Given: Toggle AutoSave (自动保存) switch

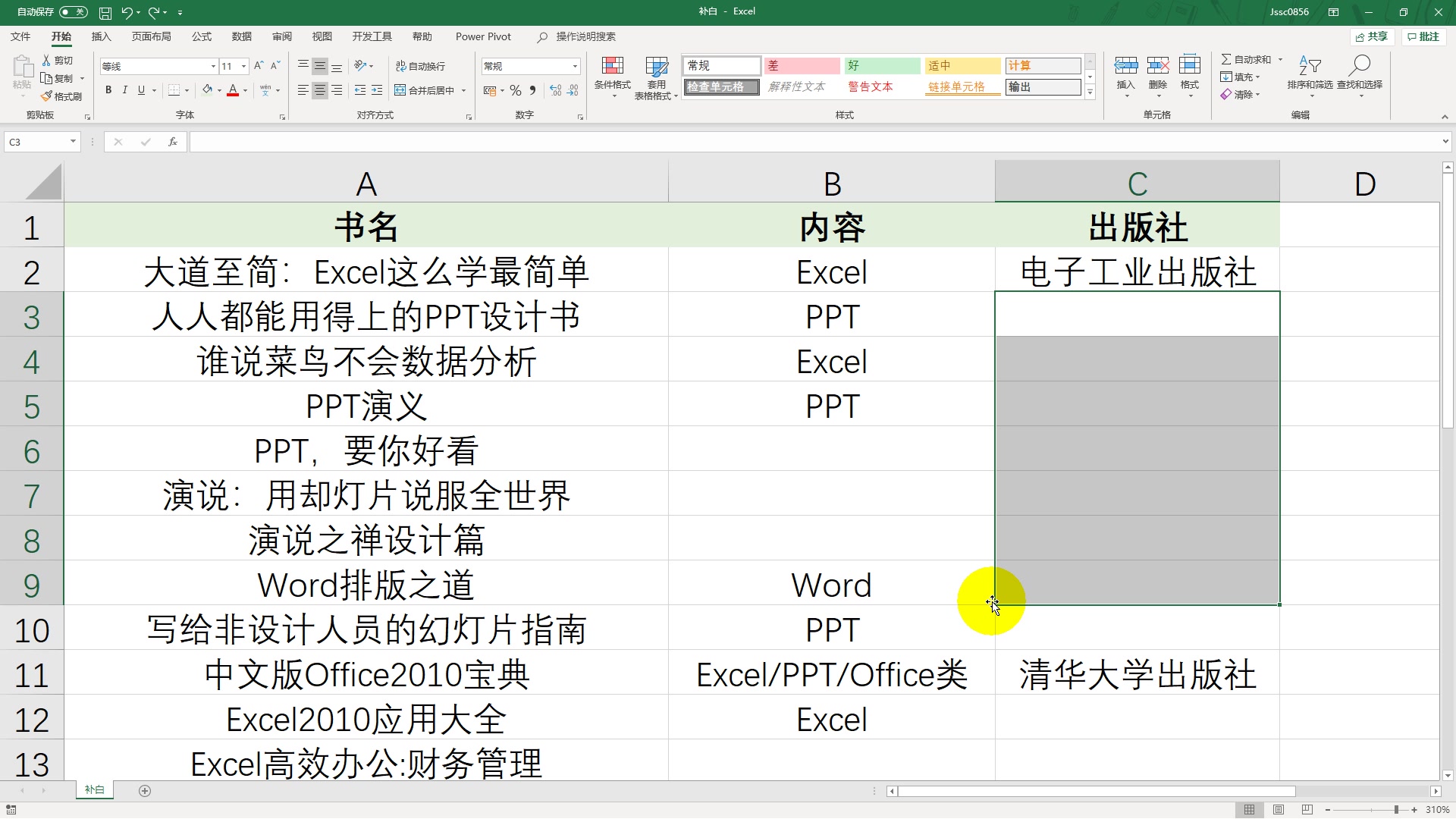Looking at the screenshot, I should [73, 12].
